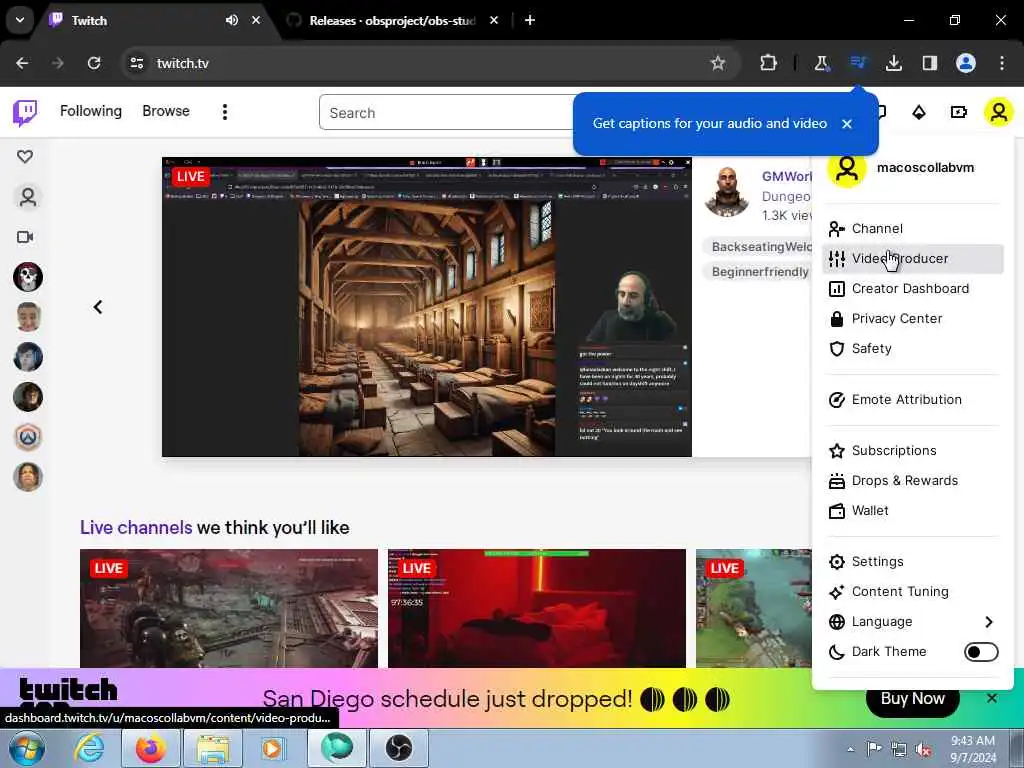
Task: Go to previous carousel stream
Action: coord(98,307)
